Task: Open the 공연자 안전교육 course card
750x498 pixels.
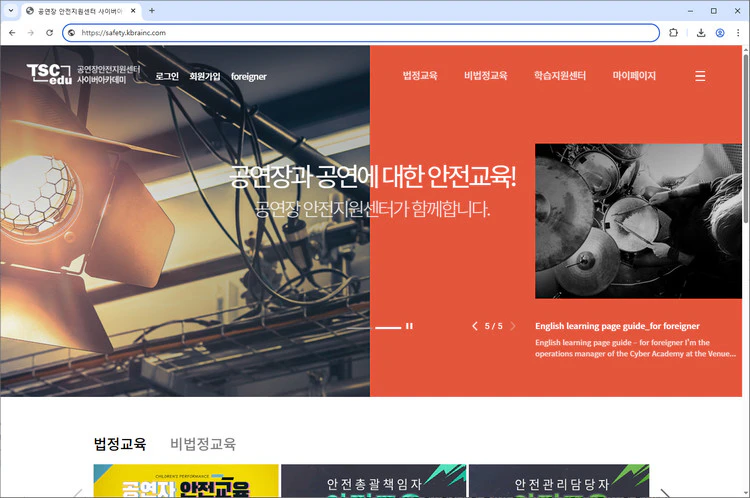Action: pyautogui.click(x=186, y=481)
